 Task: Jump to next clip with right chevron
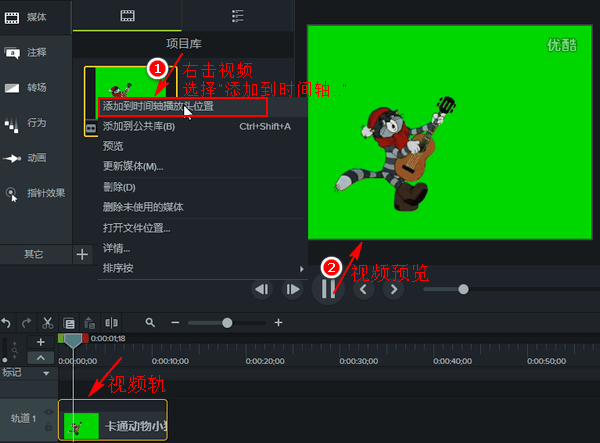click(x=394, y=290)
